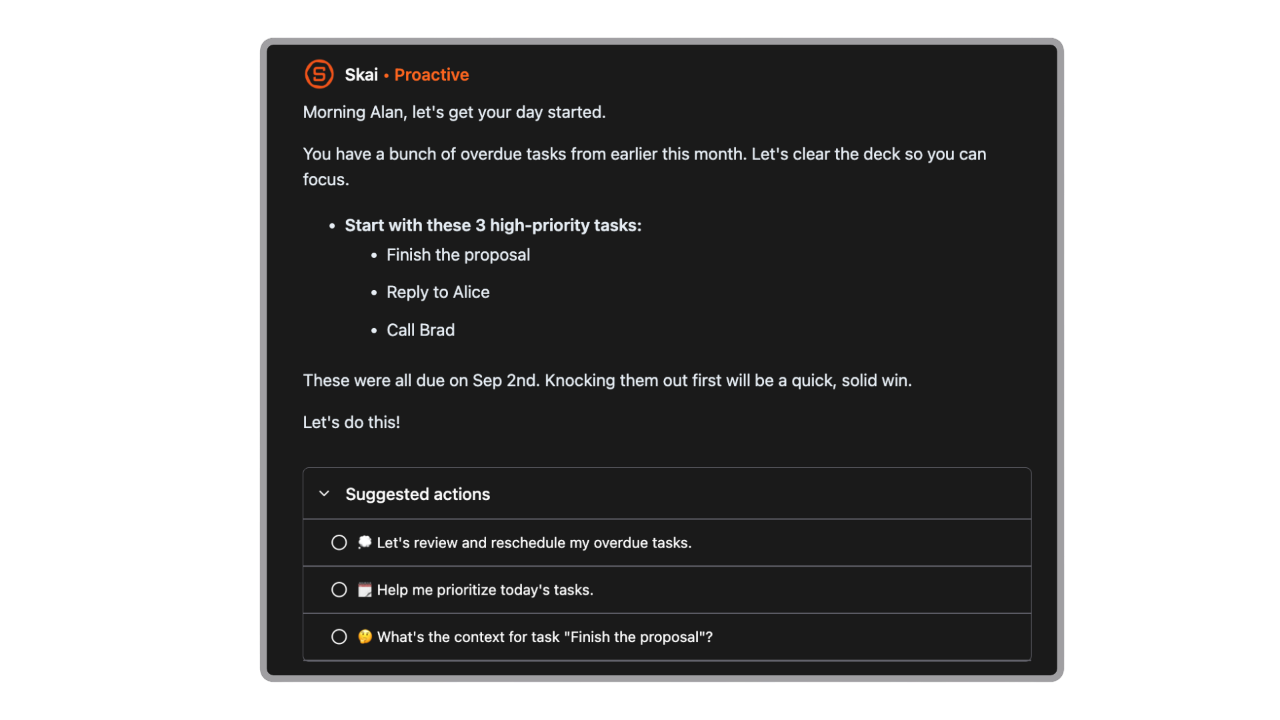The image size is (1280, 720).
Task: Click the "Reply to Alice" task item
Action: click(x=438, y=291)
